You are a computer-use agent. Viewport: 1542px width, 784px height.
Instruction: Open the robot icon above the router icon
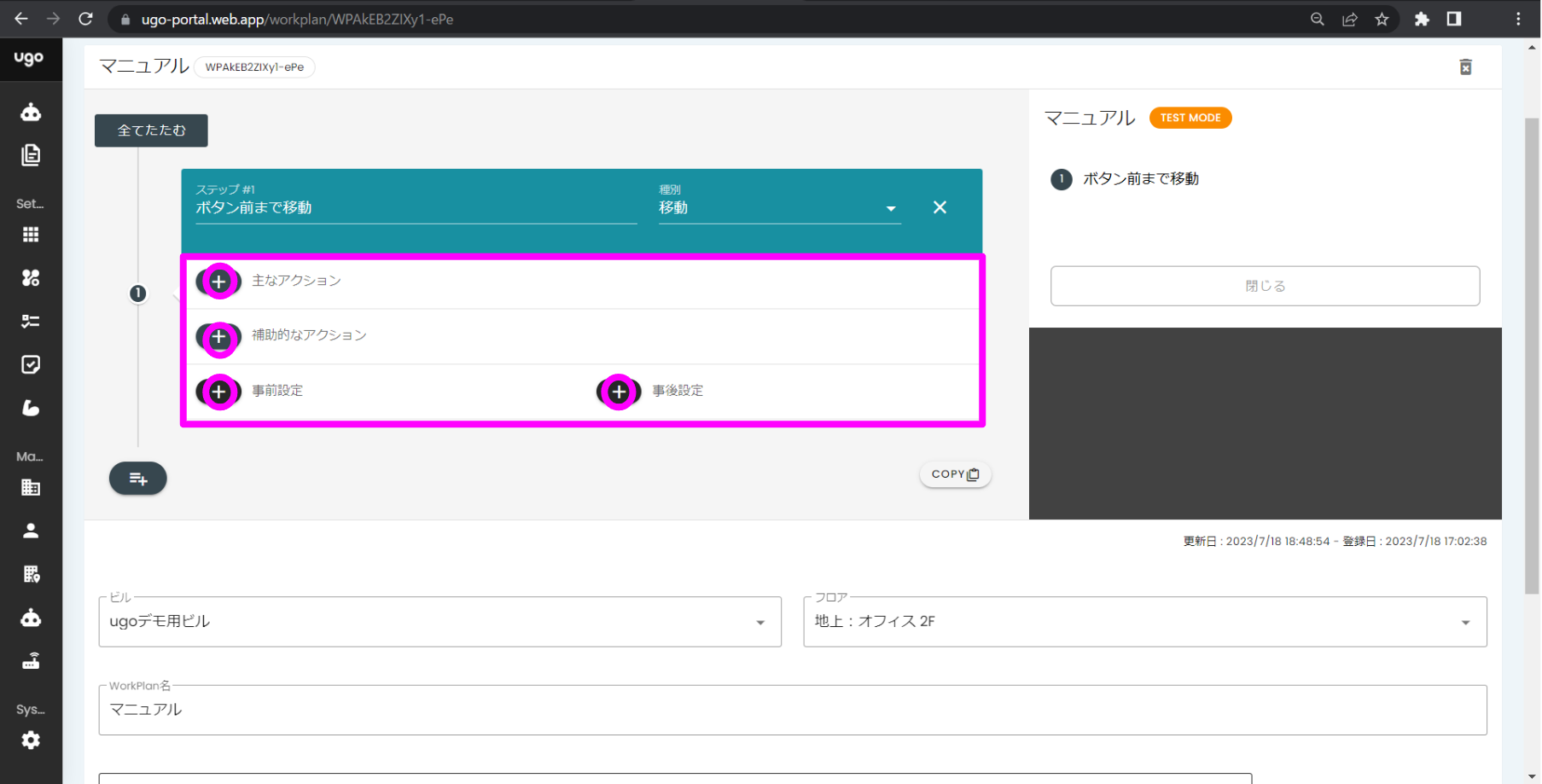point(31,617)
